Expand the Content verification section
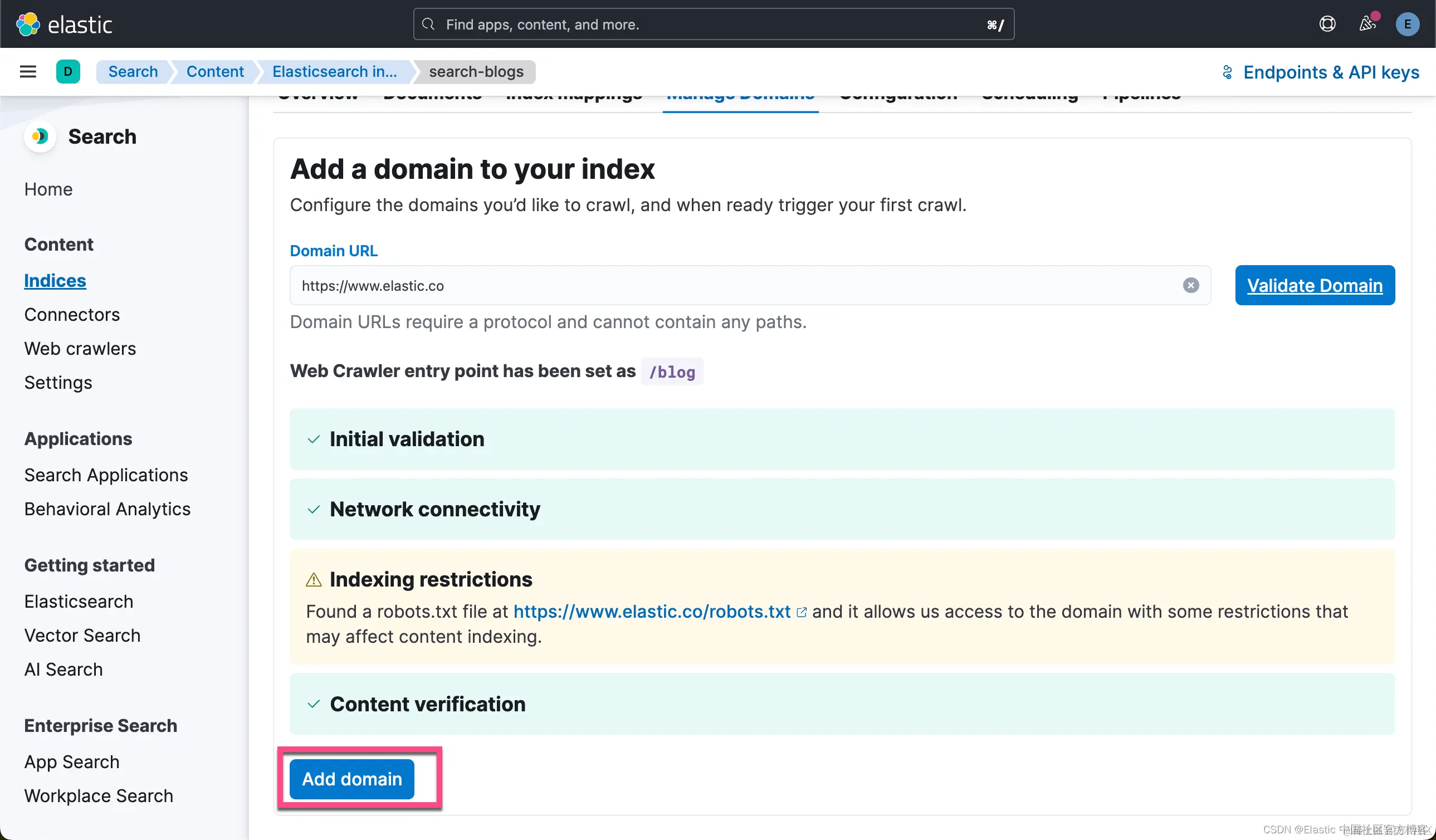Screen dimensions: 1436x840 (x=427, y=705)
